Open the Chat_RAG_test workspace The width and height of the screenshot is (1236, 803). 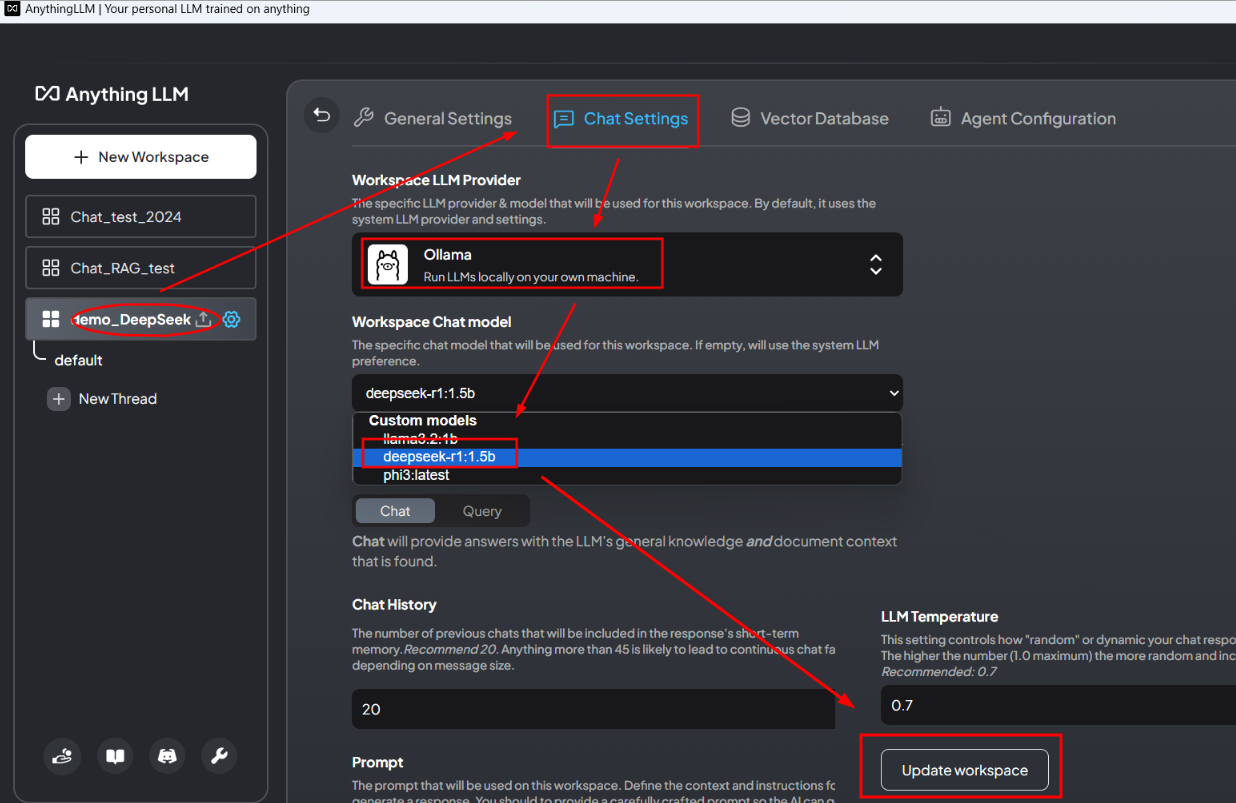click(x=141, y=268)
